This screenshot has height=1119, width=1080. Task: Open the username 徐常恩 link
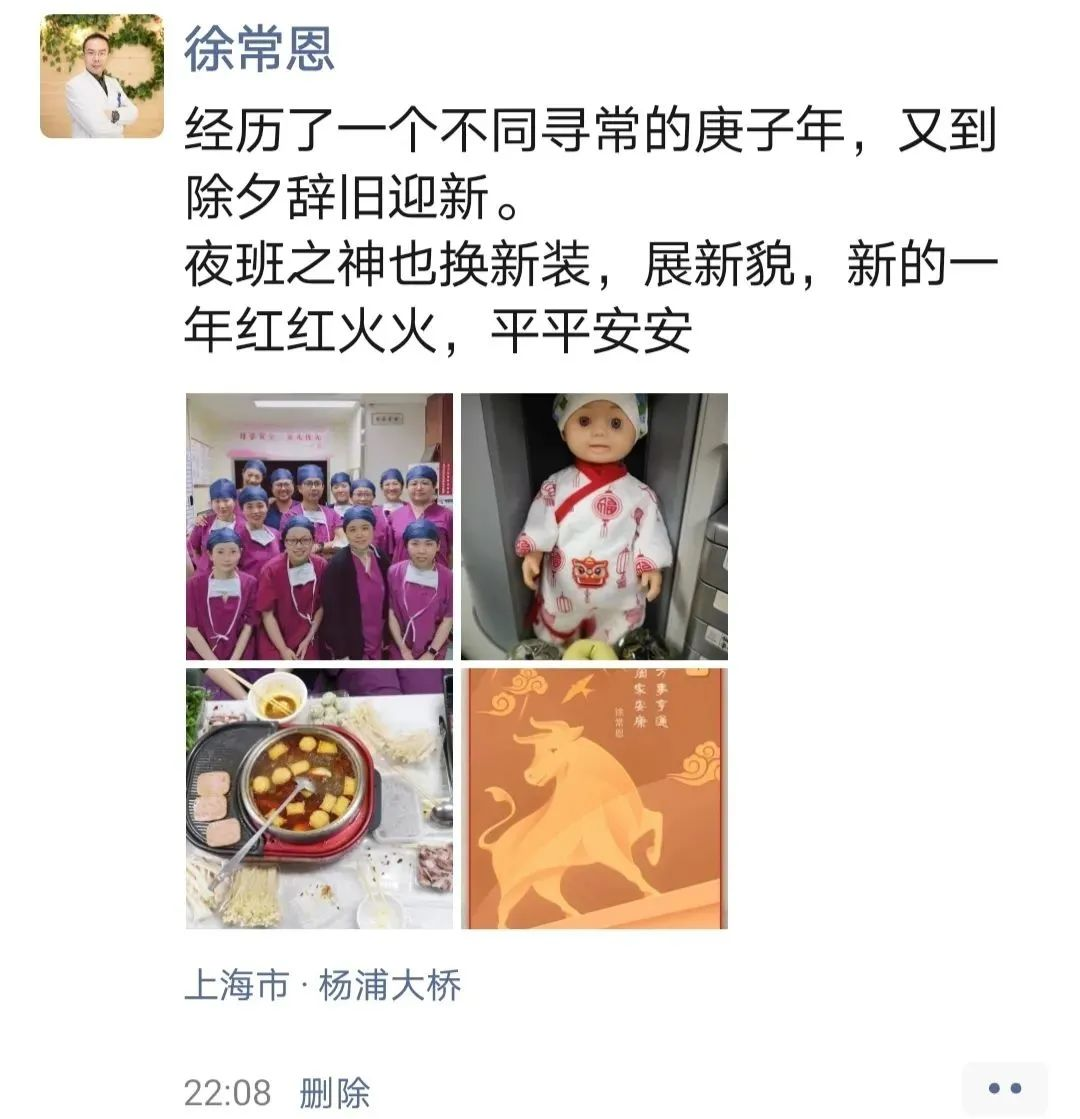pyautogui.click(x=259, y=49)
